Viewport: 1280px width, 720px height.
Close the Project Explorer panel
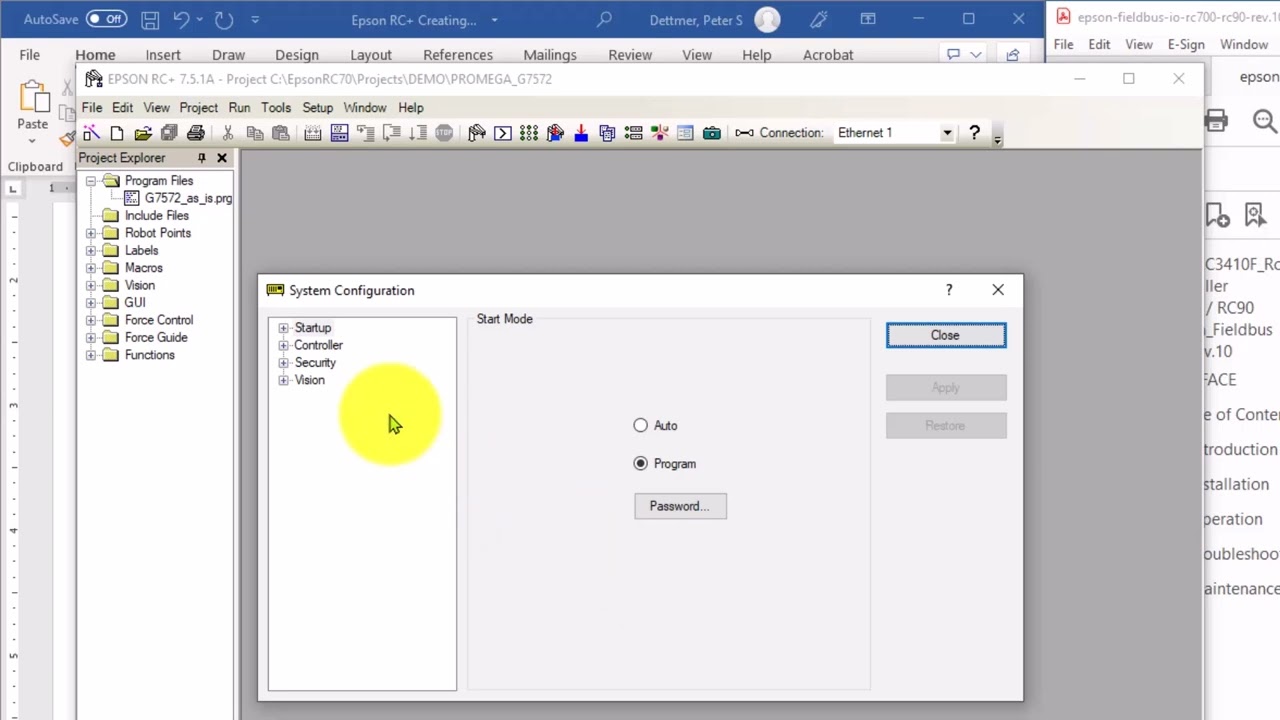[x=222, y=158]
